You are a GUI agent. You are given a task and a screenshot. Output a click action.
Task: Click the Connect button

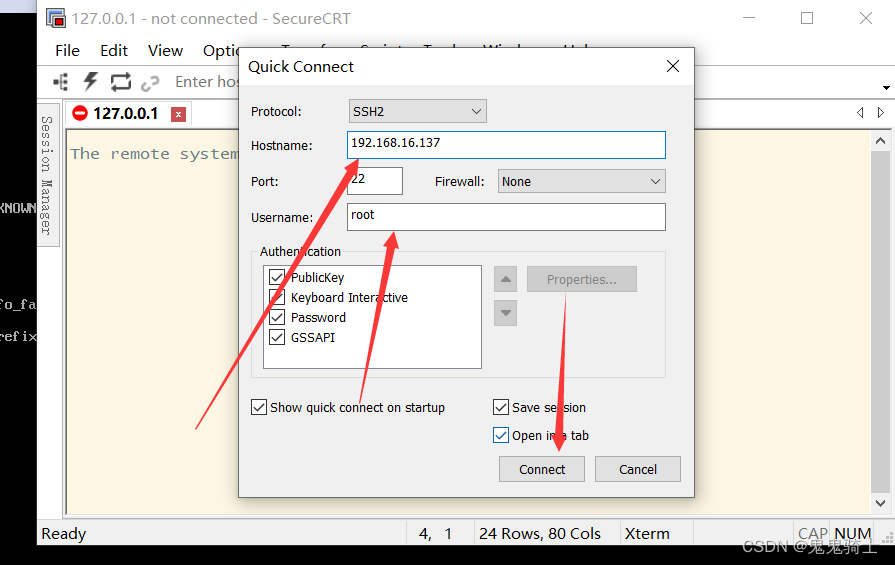pyautogui.click(x=542, y=469)
